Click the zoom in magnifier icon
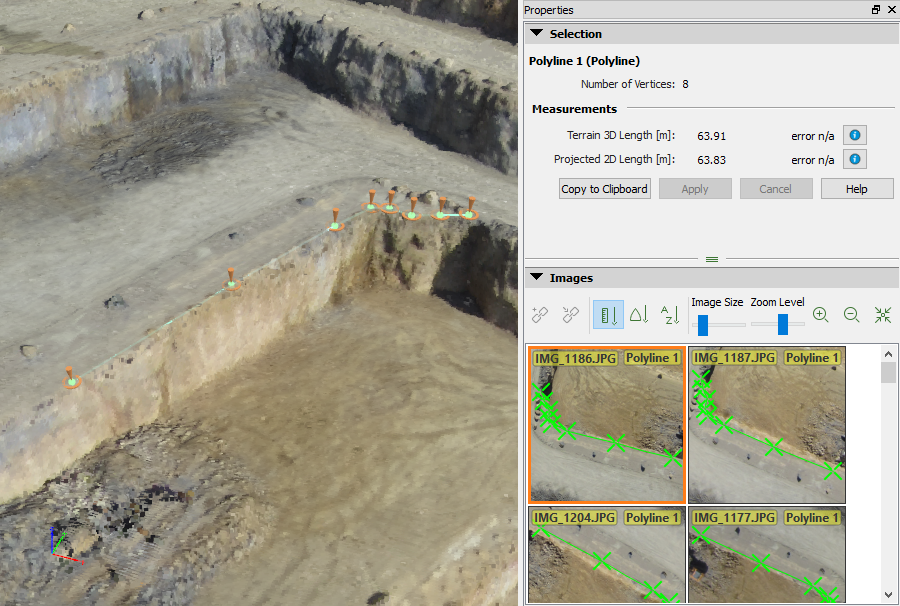The image size is (900, 606). tap(820, 314)
